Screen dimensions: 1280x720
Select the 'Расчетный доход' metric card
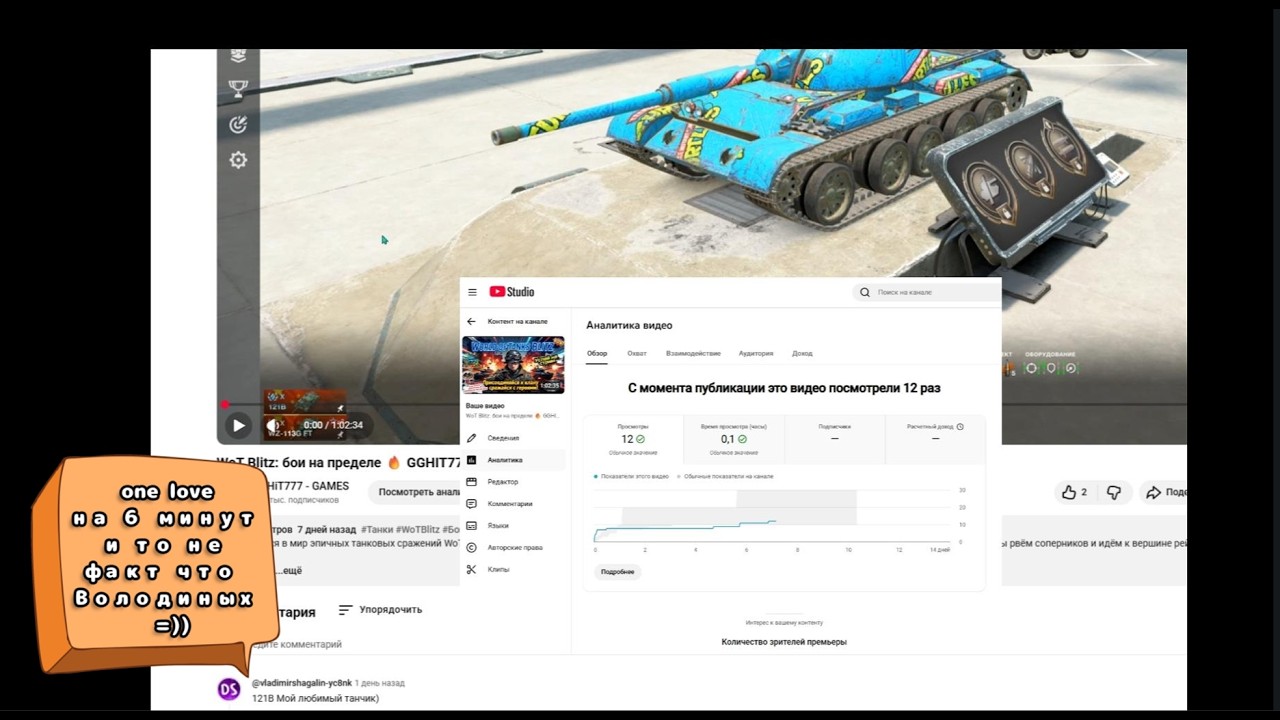tap(935, 439)
